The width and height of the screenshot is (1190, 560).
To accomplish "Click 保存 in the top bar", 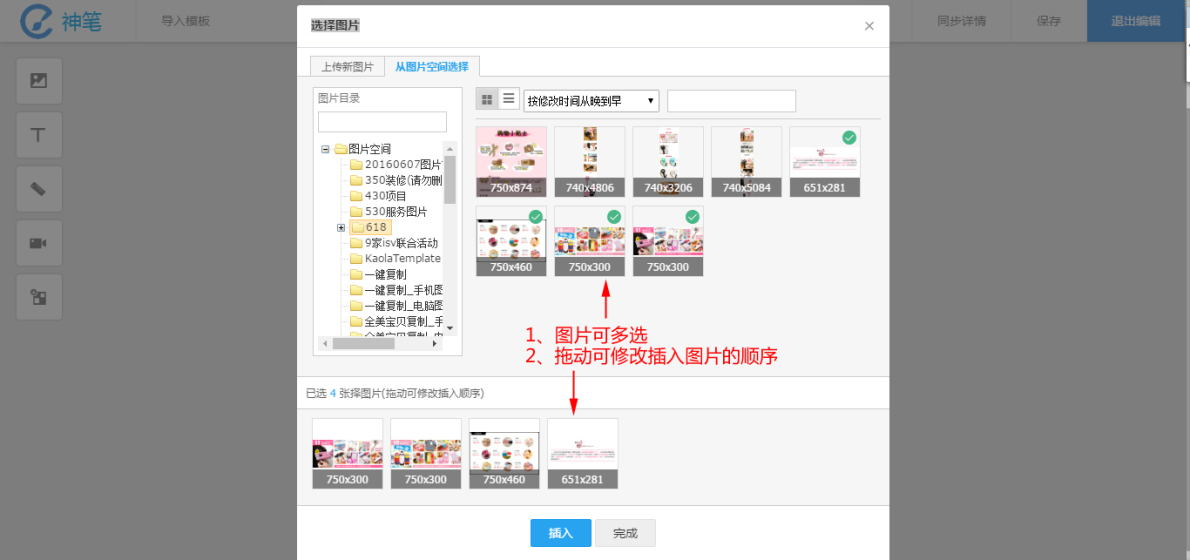I will click(1048, 20).
